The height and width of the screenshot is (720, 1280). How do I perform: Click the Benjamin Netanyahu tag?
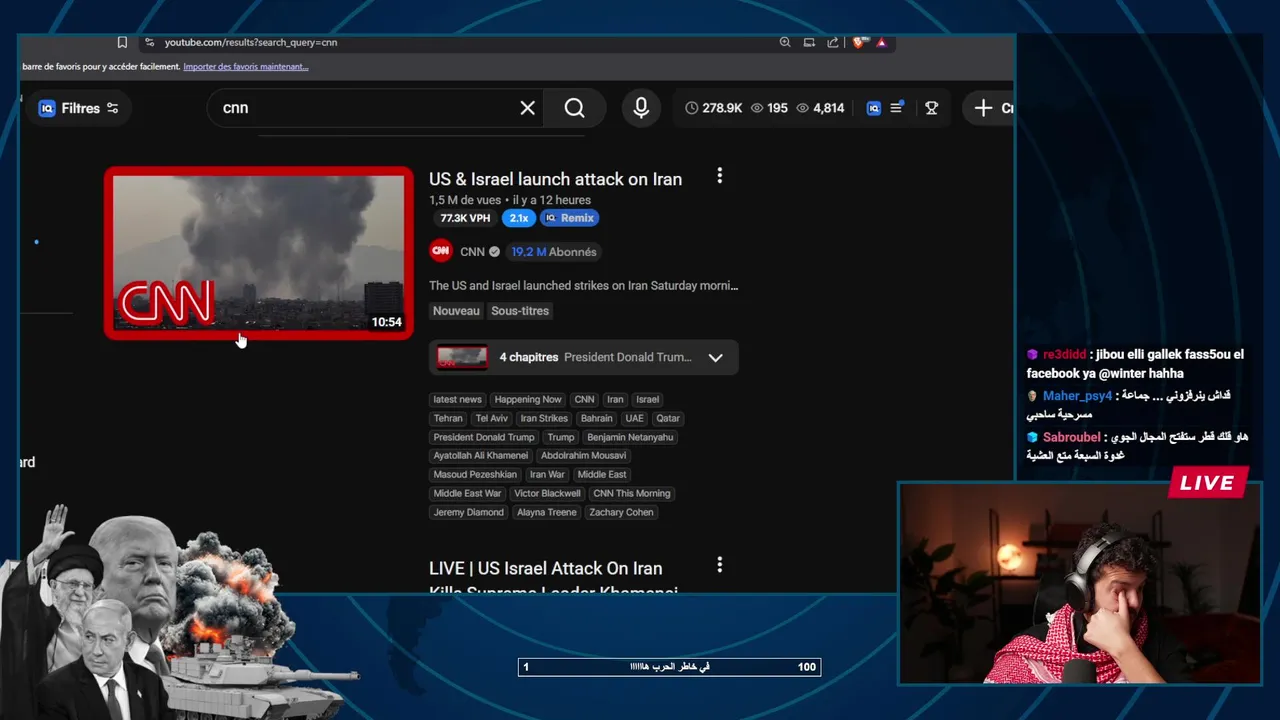630,437
